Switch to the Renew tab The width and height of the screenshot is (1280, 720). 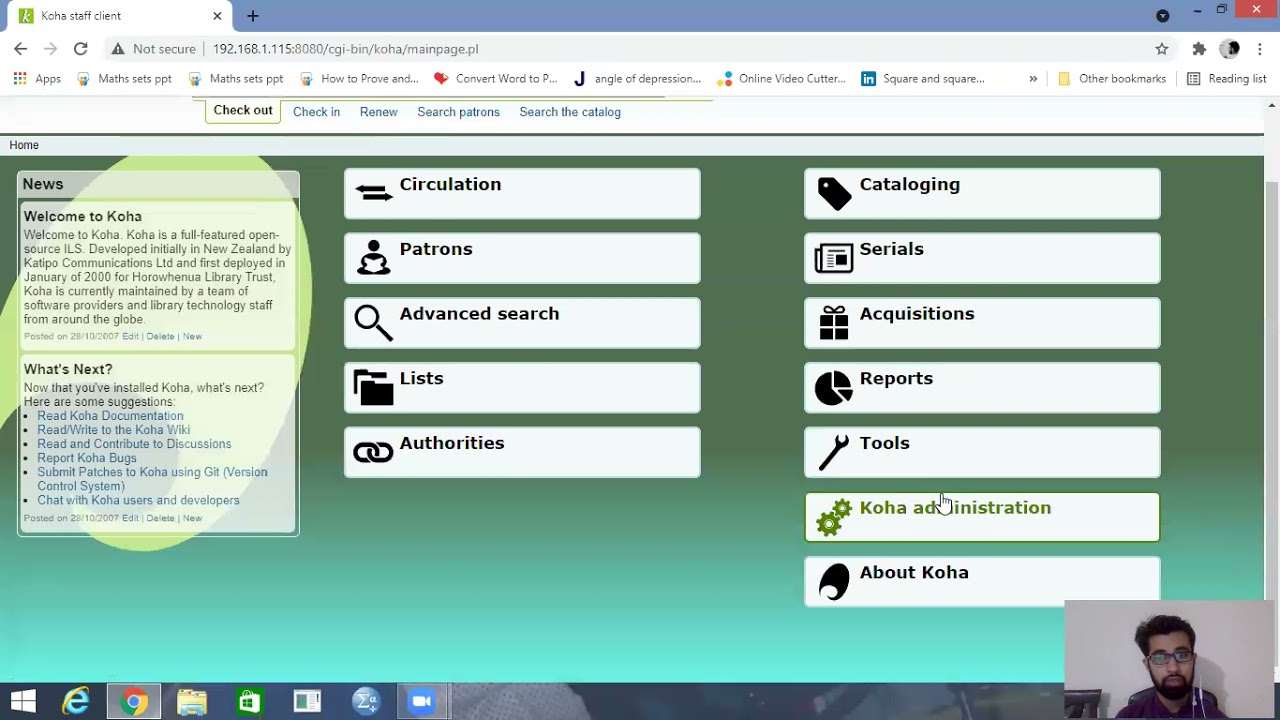(x=378, y=112)
